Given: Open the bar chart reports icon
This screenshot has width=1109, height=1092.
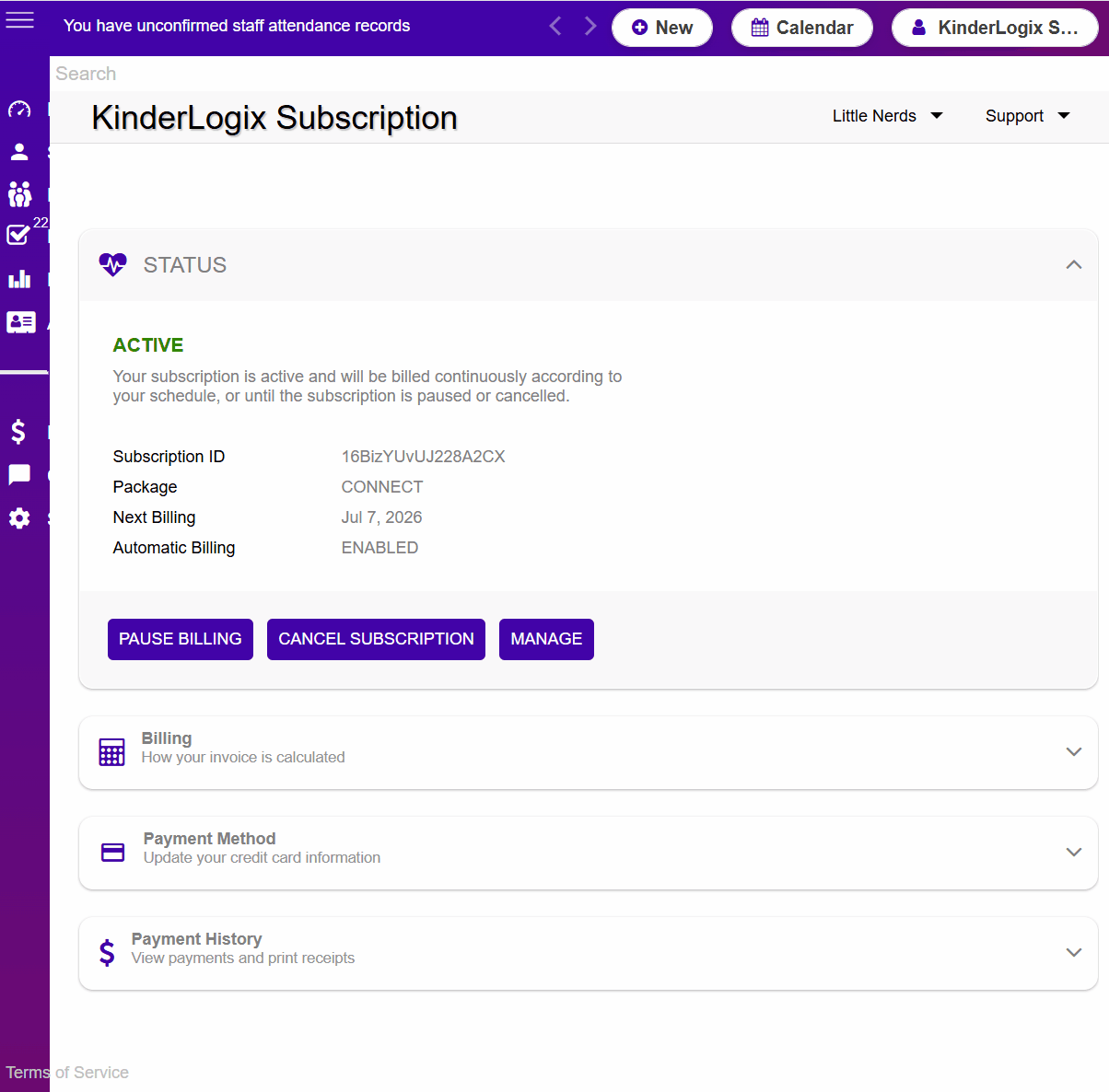Looking at the screenshot, I should (19, 279).
